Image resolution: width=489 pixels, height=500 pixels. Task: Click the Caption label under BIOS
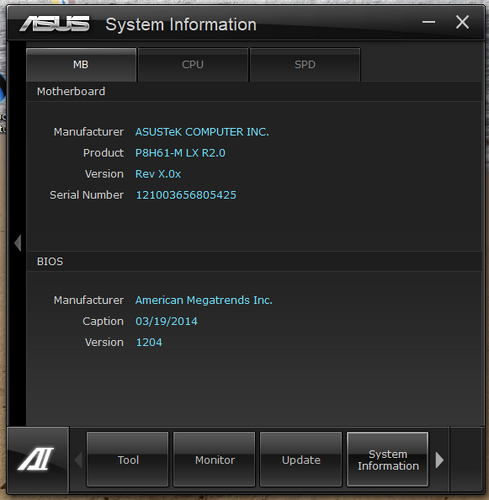click(x=103, y=321)
